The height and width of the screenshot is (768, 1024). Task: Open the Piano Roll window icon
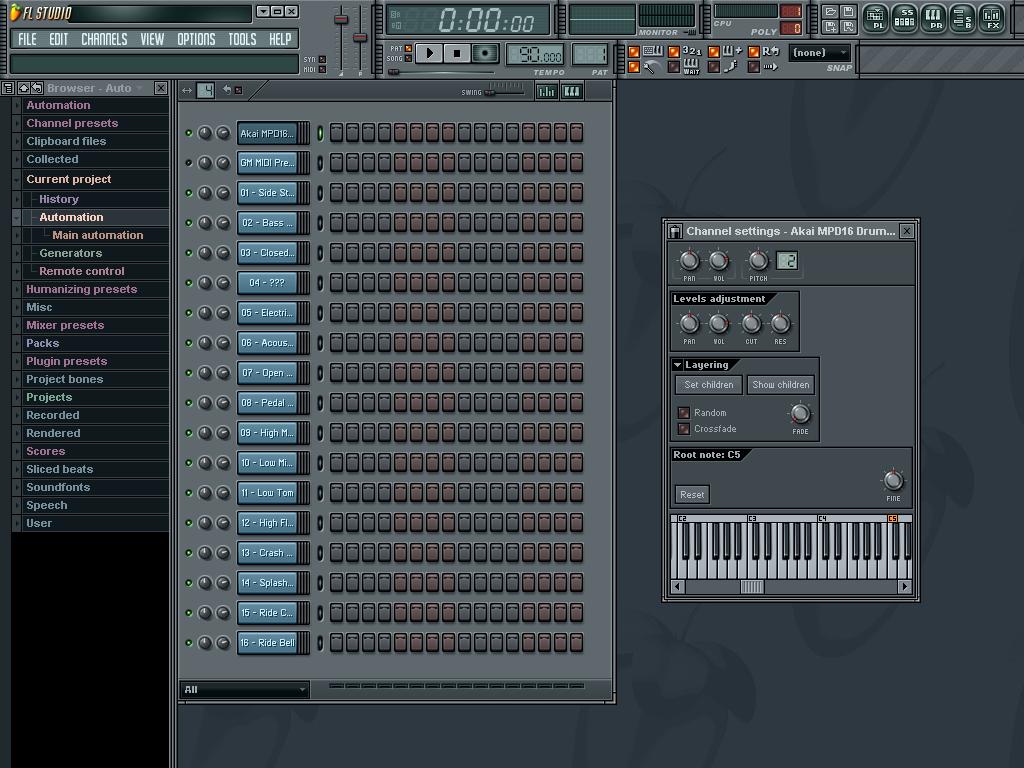(933, 17)
